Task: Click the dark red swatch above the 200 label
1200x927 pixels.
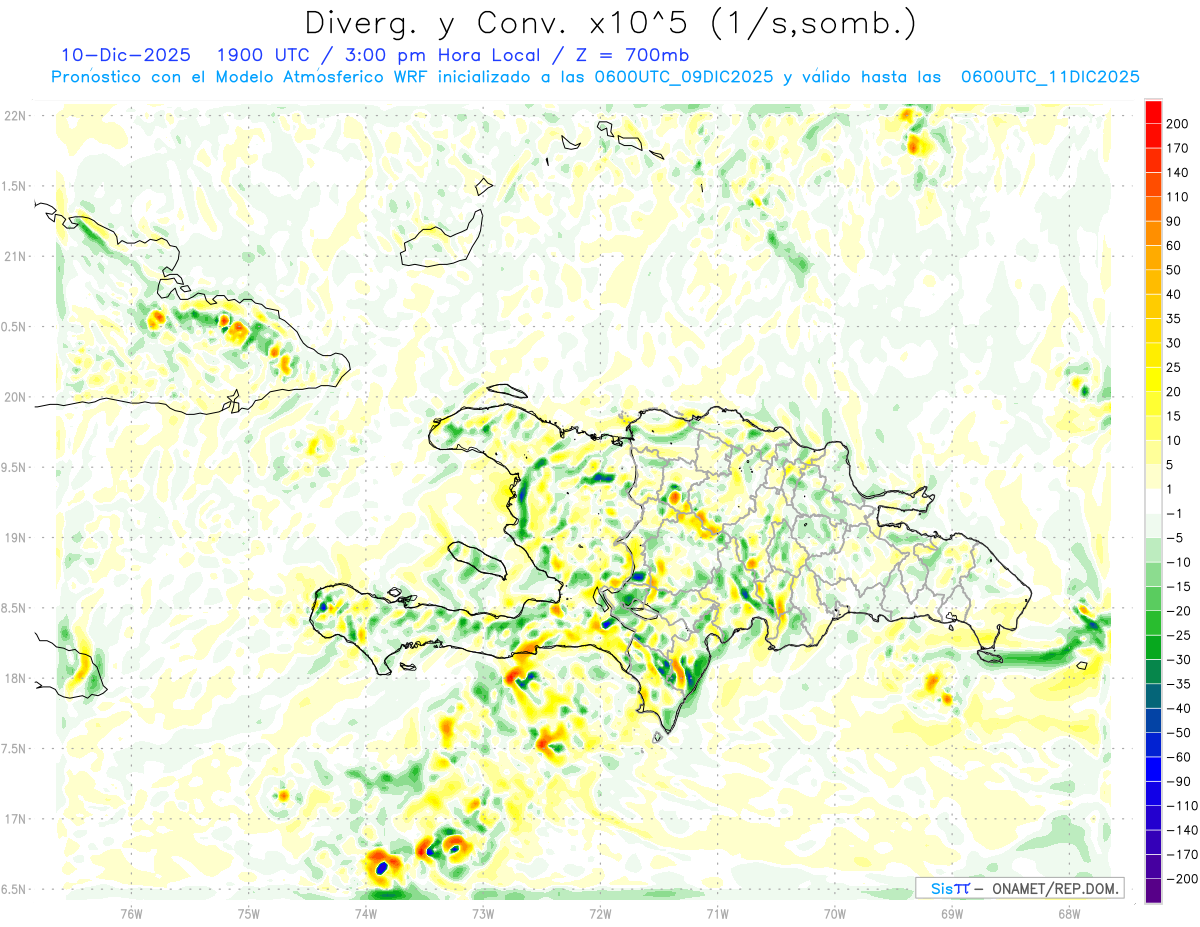Action: coord(1153,110)
